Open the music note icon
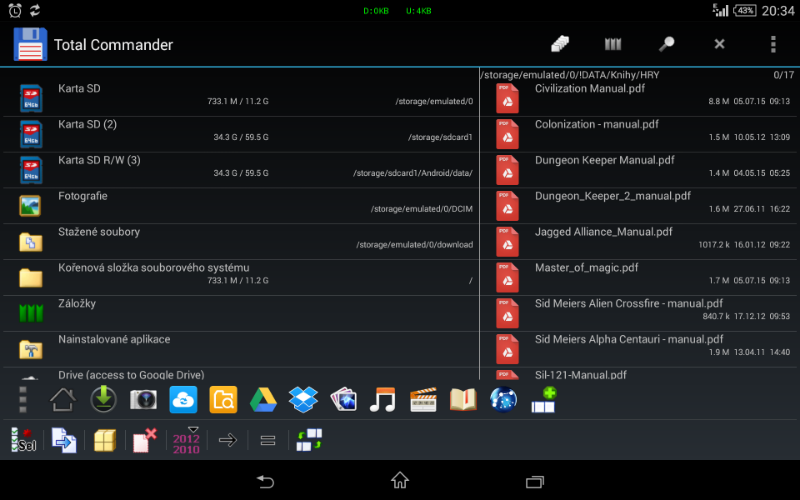The width and height of the screenshot is (800, 500). [383, 399]
